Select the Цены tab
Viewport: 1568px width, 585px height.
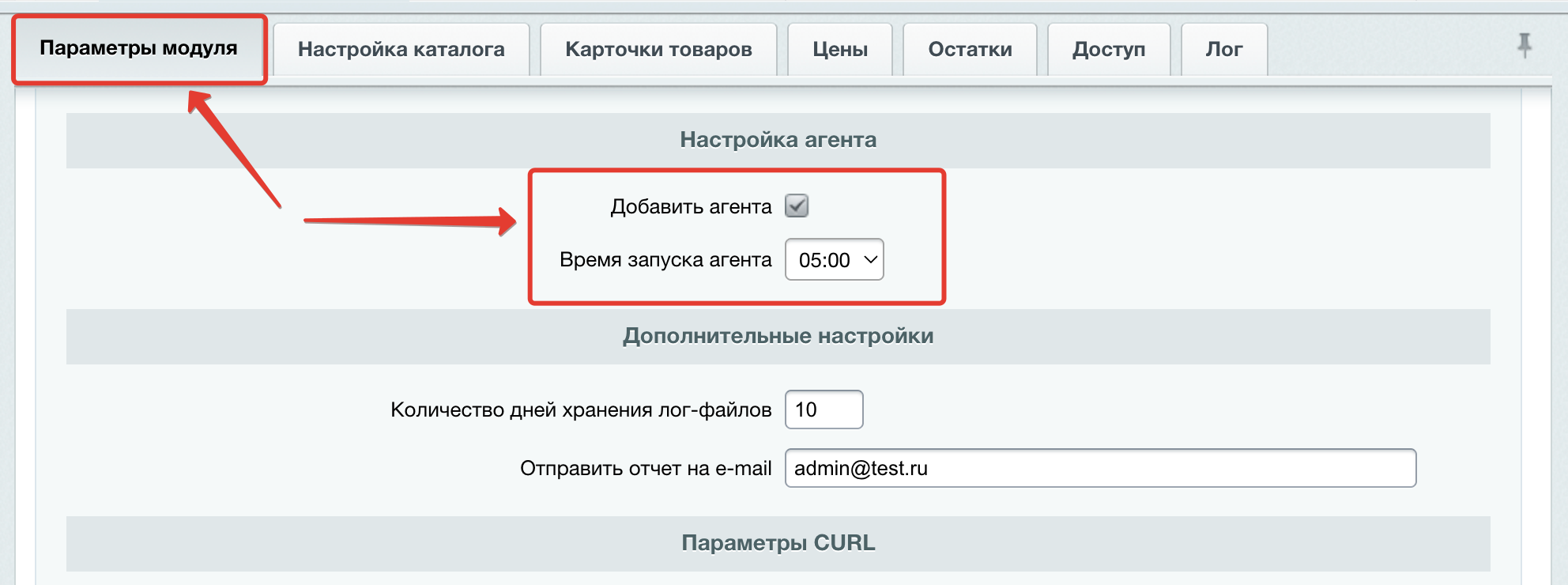(839, 49)
